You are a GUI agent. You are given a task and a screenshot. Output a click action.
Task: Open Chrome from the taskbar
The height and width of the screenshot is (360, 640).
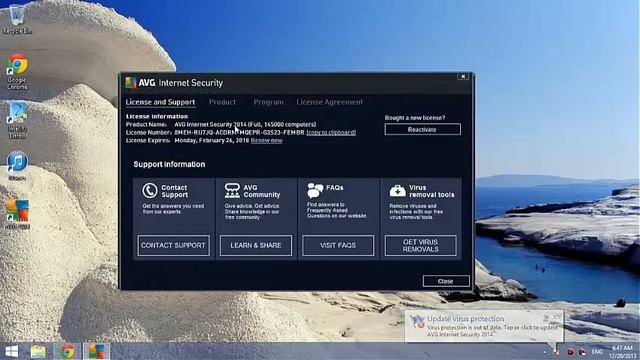pyautogui.click(x=68, y=351)
